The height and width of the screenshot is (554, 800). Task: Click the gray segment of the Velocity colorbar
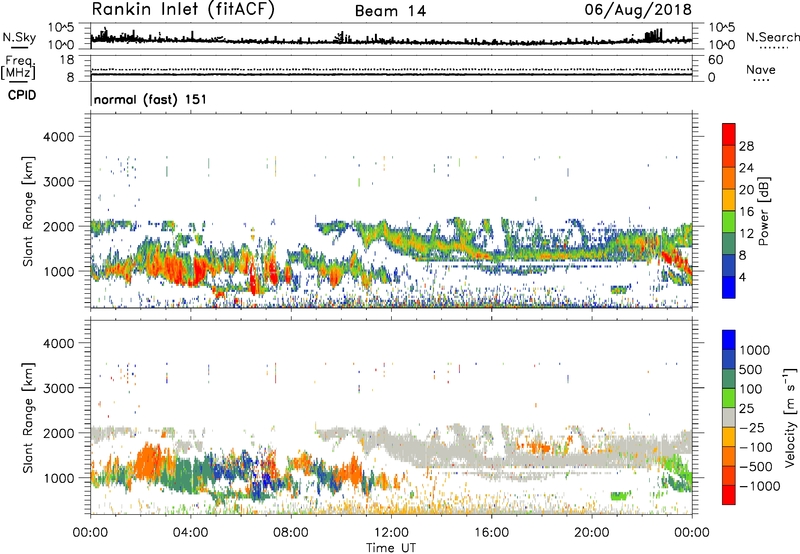pyautogui.click(x=729, y=417)
